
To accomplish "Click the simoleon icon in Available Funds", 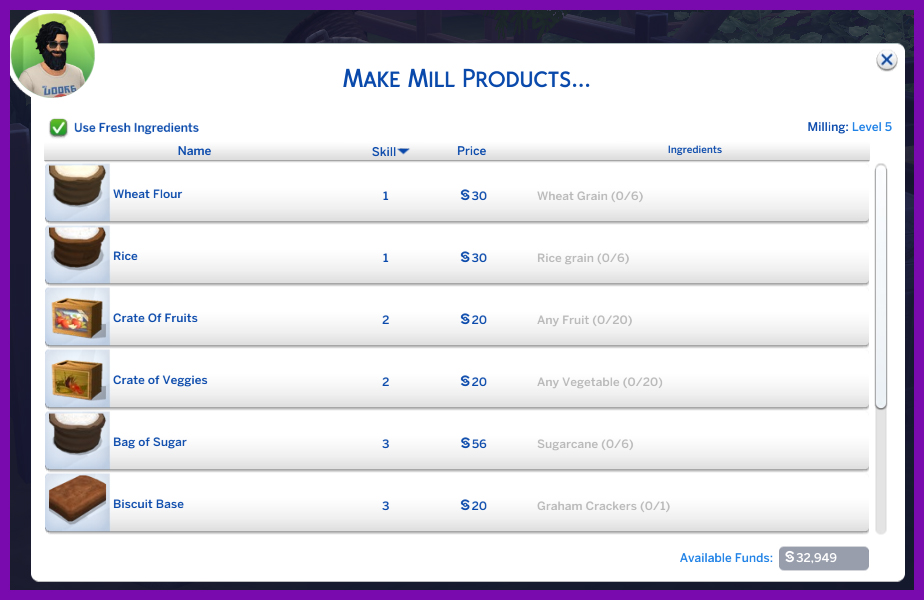I will pyautogui.click(x=790, y=557).
